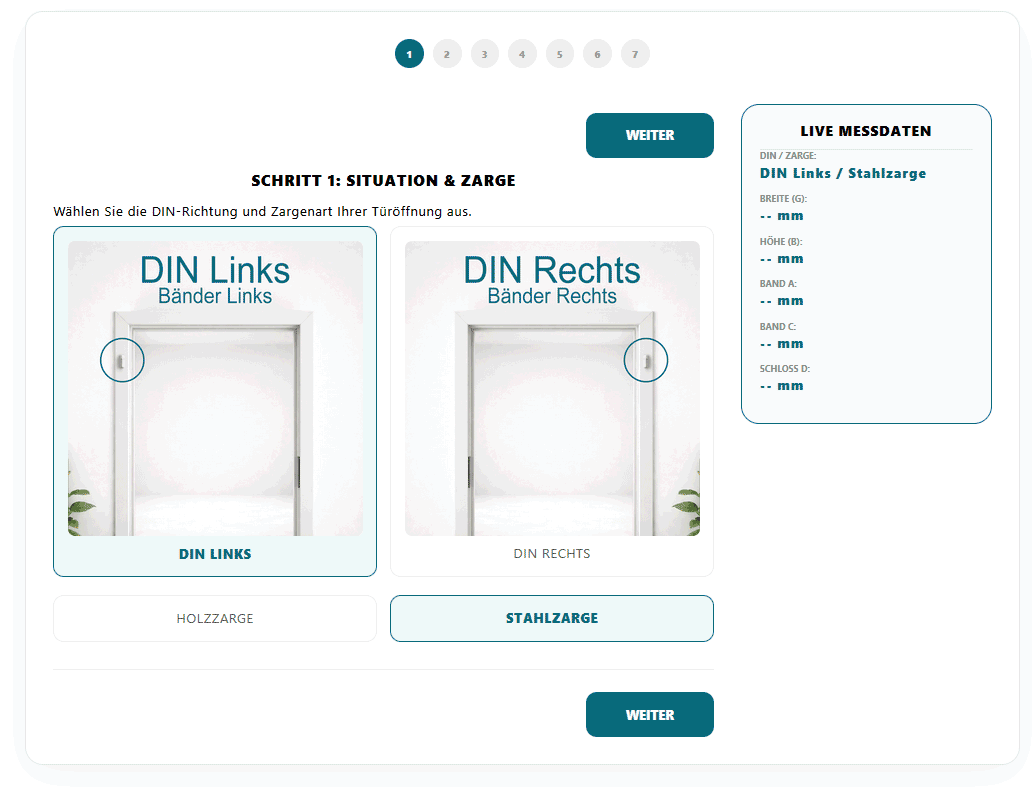Jump to step 2 in progress indicator
The width and height of the screenshot is (1035, 806).
[x=447, y=54]
